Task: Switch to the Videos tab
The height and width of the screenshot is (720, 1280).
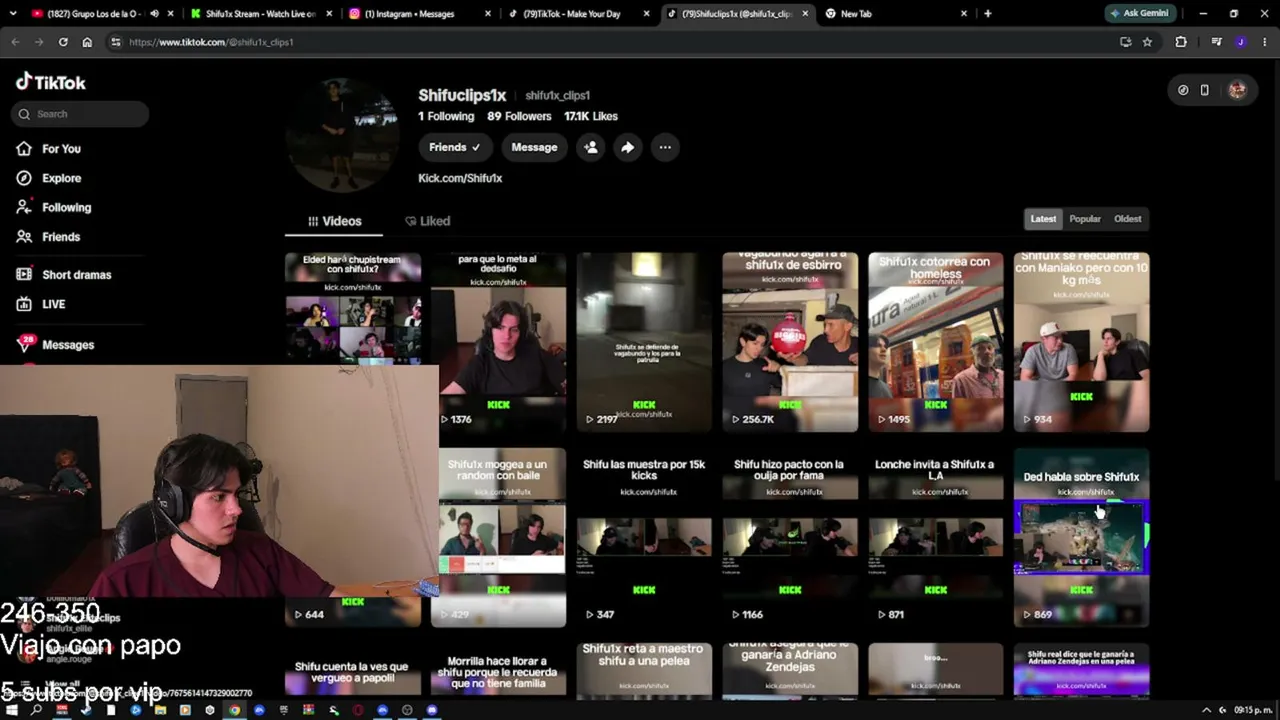Action: coord(334,221)
